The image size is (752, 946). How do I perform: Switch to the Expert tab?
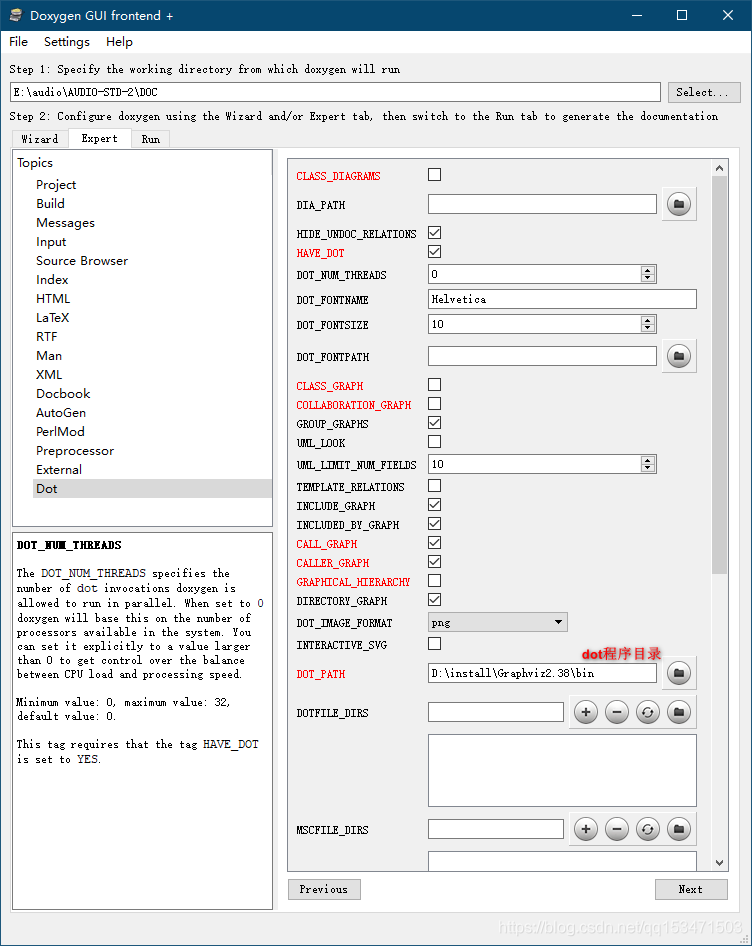point(100,138)
